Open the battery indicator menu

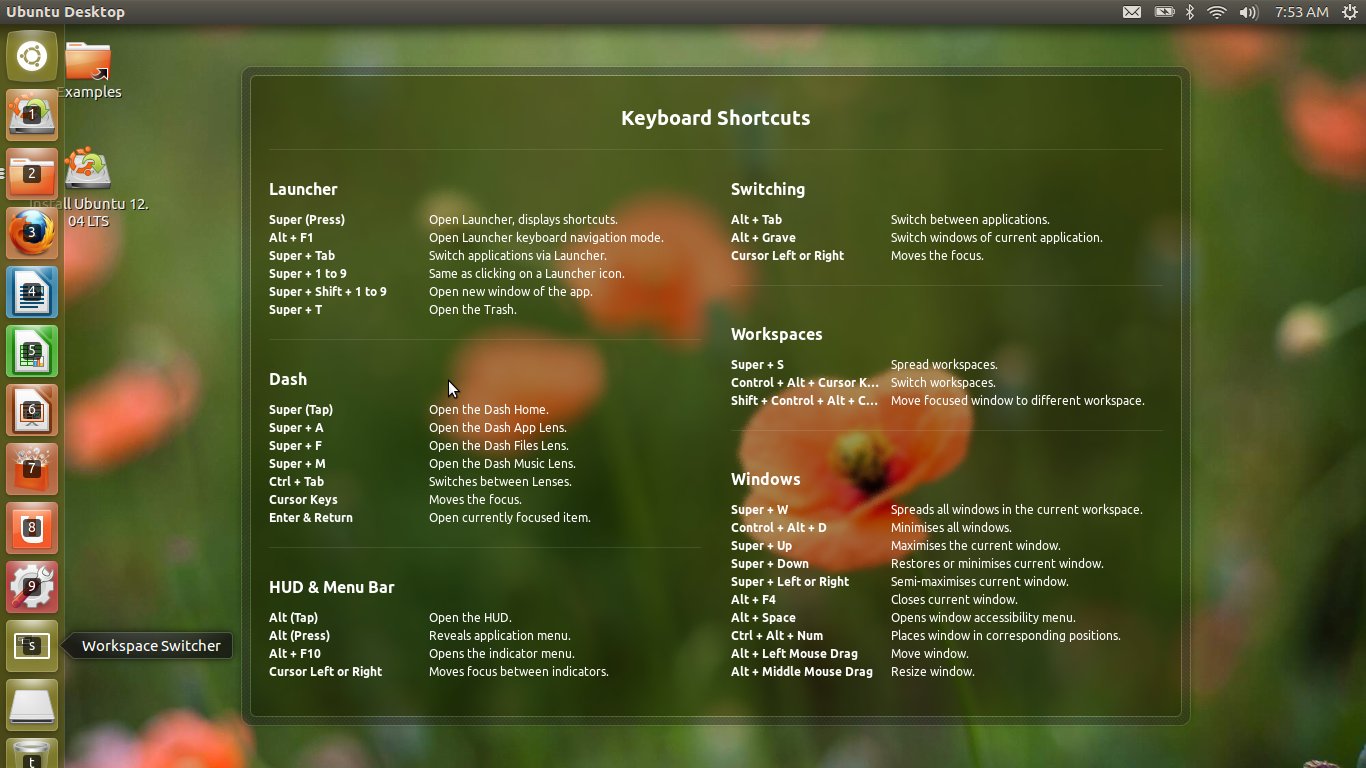point(1164,12)
